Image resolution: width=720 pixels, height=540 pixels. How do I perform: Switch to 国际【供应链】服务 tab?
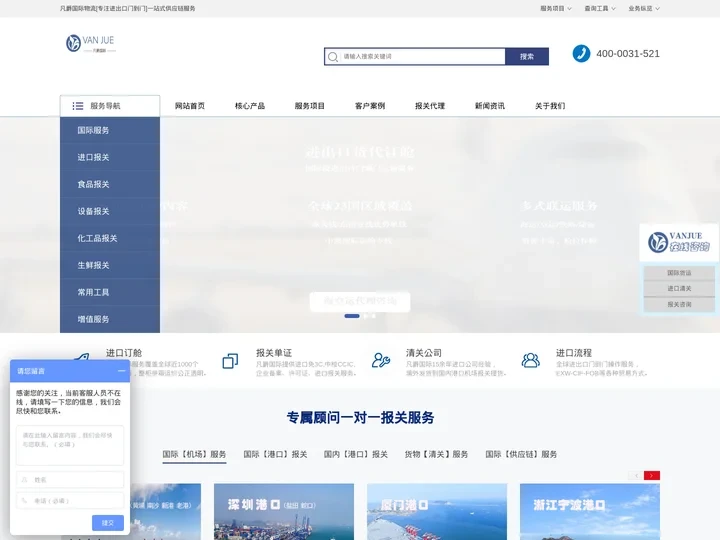pyautogui.click(x=521, y=455)
